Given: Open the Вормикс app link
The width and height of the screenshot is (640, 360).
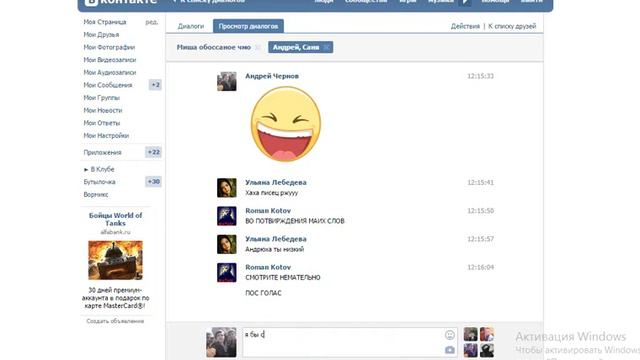Looking at the screenshot, I should click(x=96, y=195).
